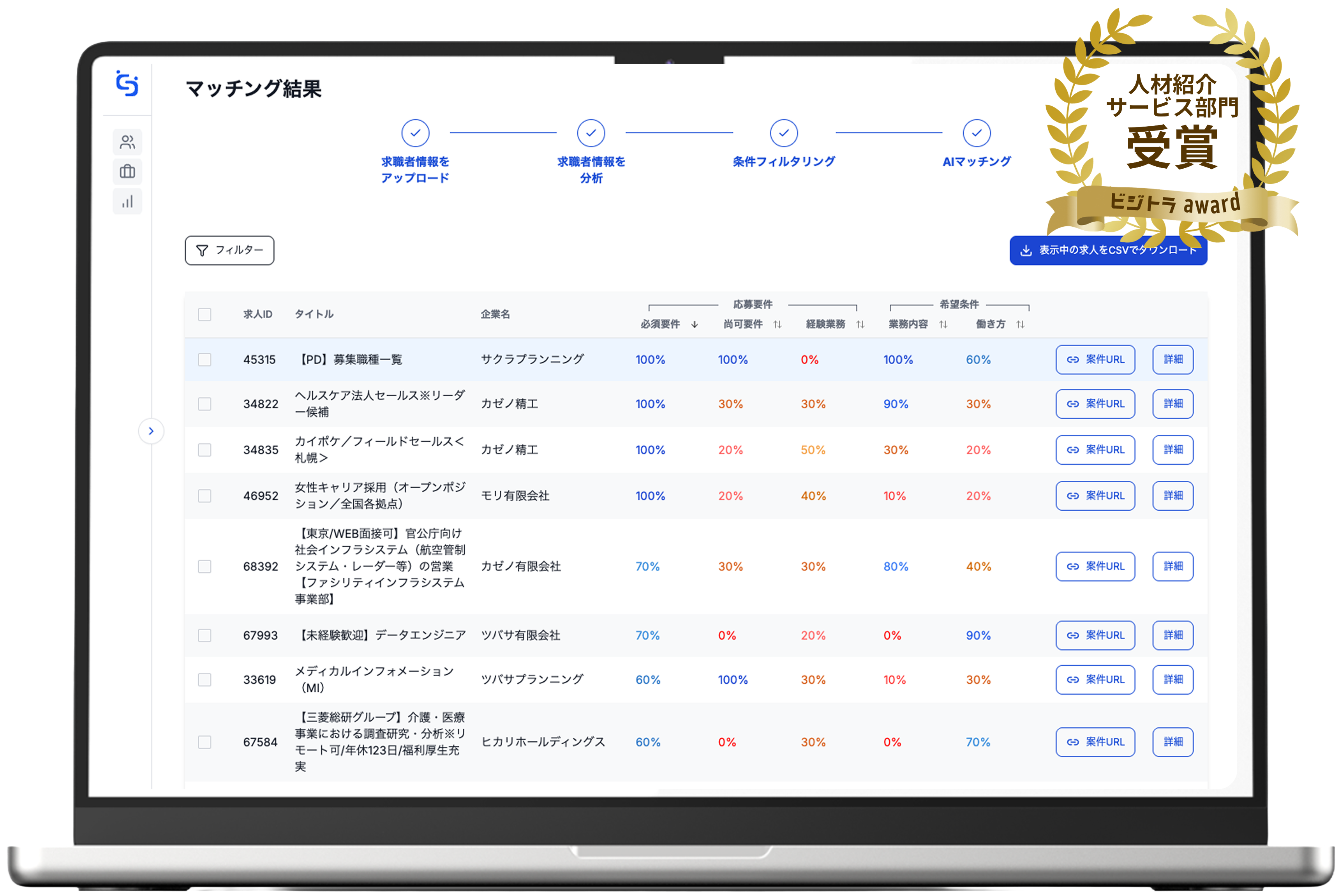Click company name サクラプランニング
Screen dimensions: 1340x896
tap(532, 360)
